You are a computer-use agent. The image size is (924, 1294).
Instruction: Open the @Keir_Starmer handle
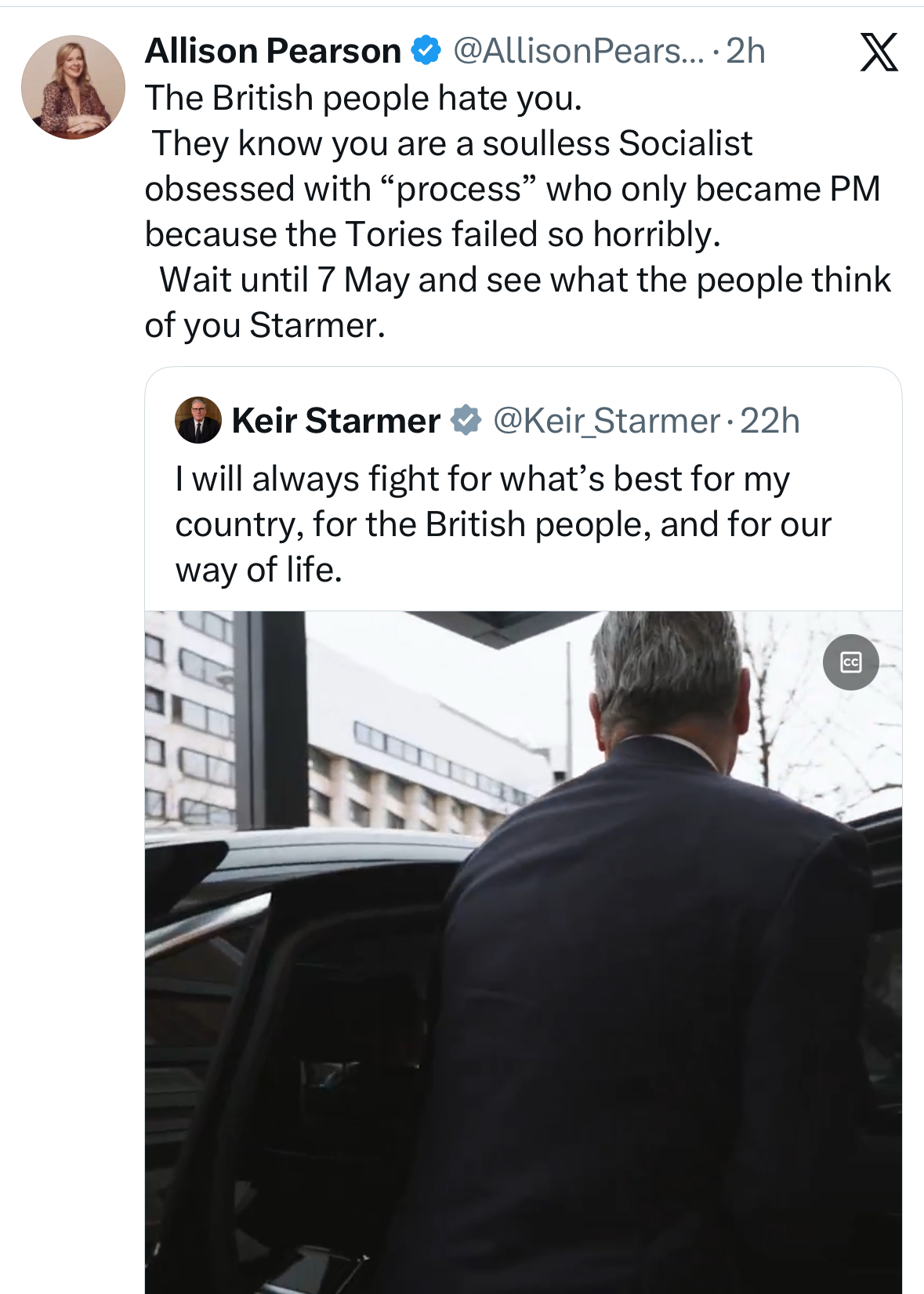click(606, 421)
